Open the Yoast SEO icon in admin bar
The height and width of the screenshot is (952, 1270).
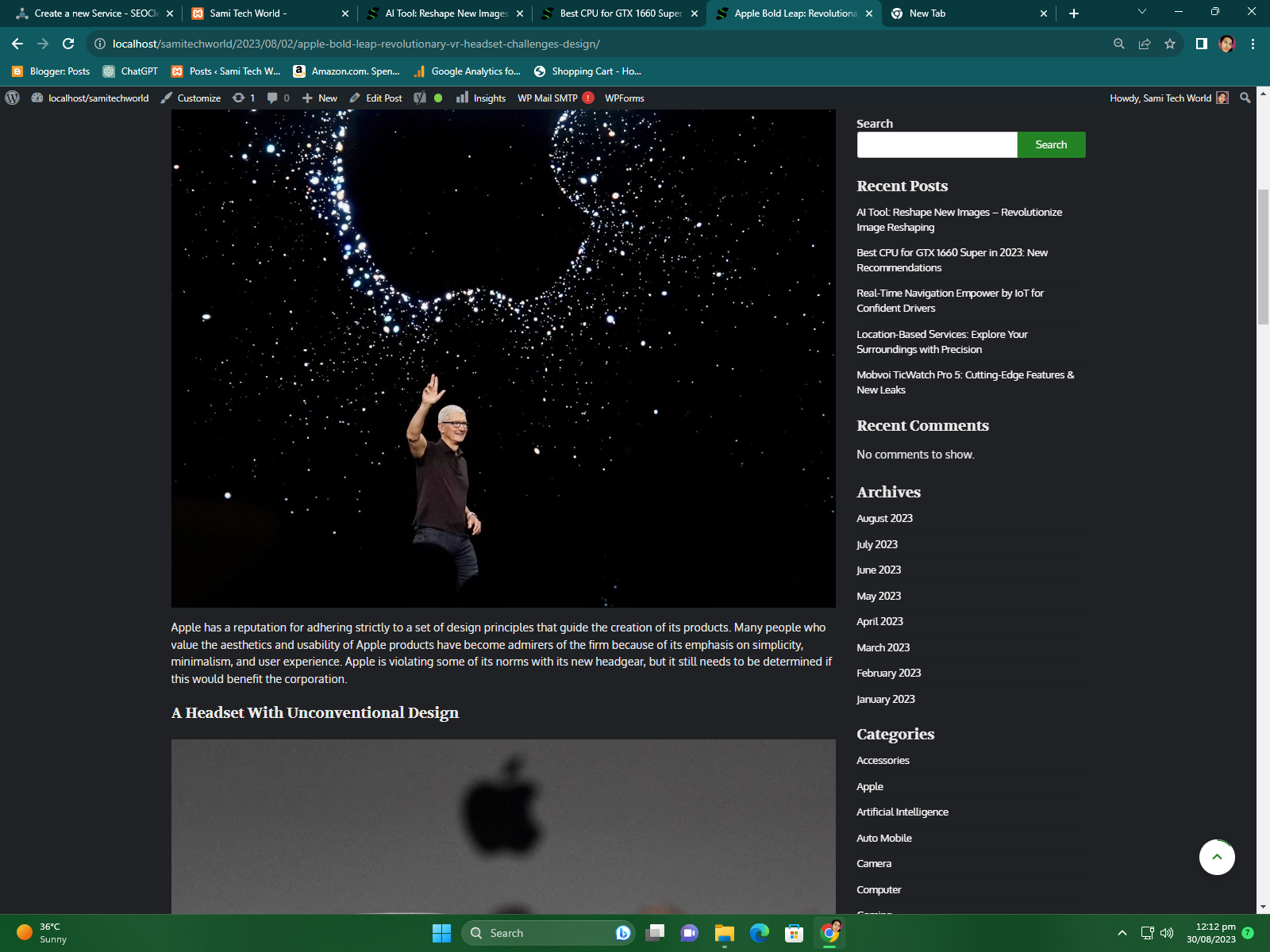pyautogui.click(x=420, y=98)
